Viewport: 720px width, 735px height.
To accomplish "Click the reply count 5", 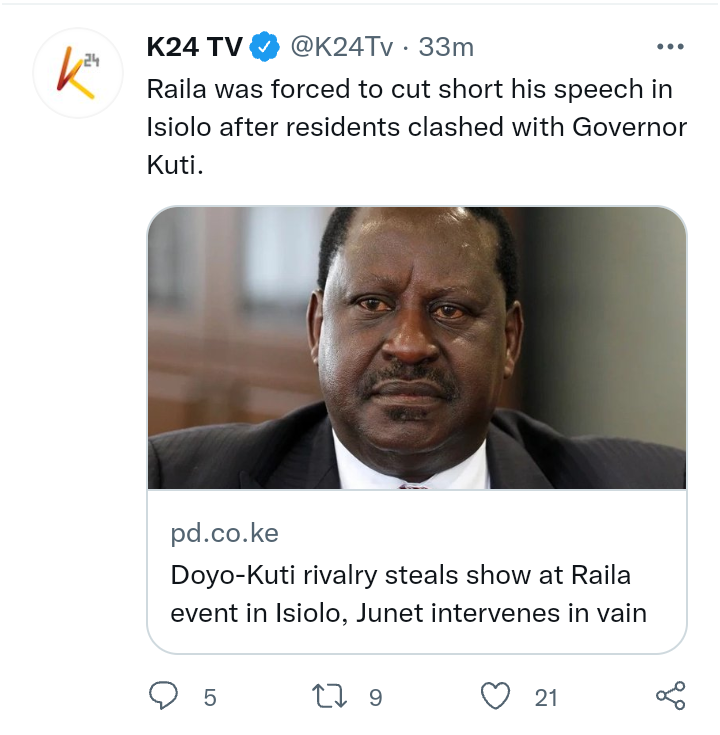I will coord(210,698).
